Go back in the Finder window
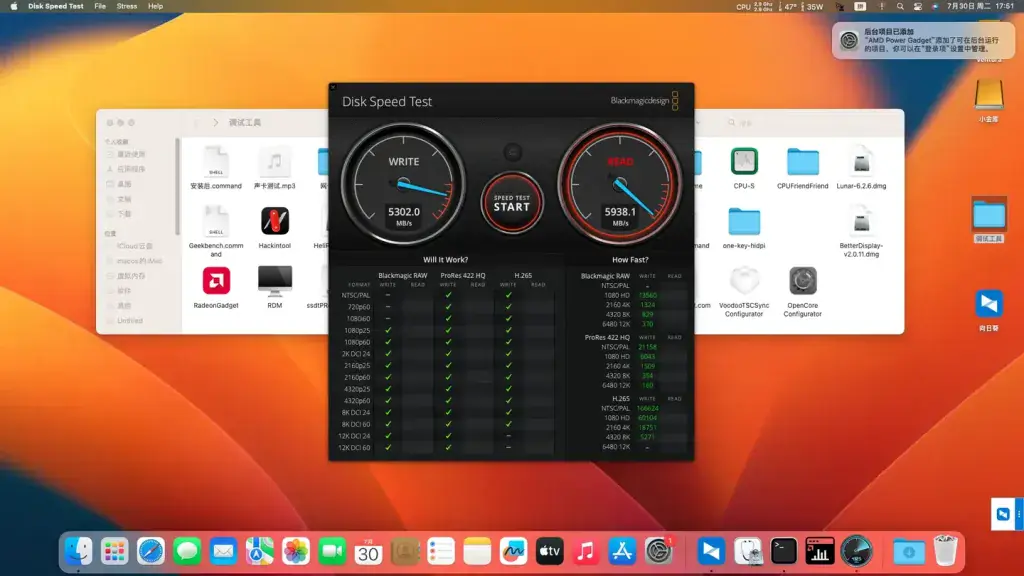The image size is (1024, 576). tap(197, 122)
